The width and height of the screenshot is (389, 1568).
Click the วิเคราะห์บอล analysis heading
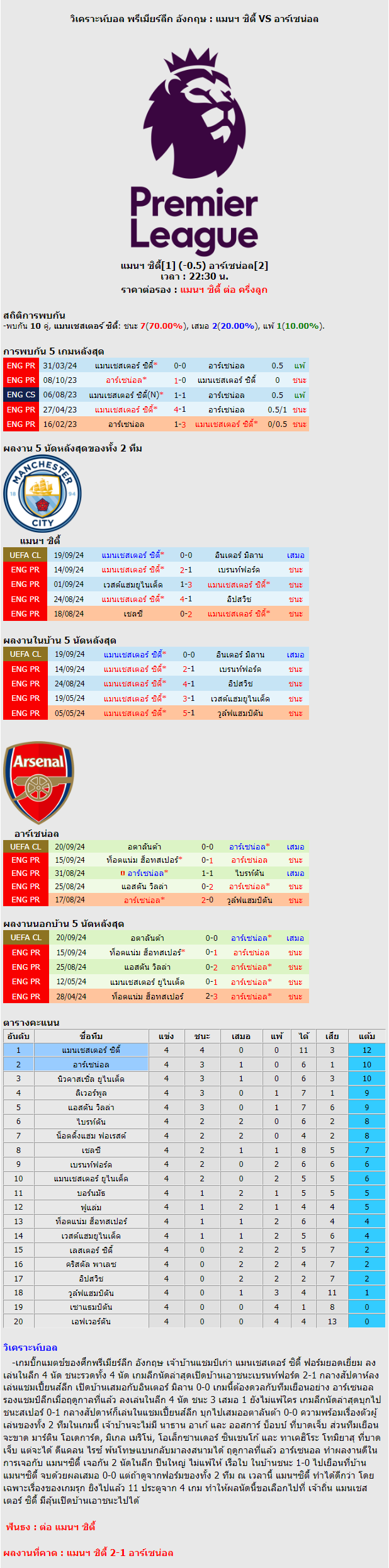[30, 1348]
